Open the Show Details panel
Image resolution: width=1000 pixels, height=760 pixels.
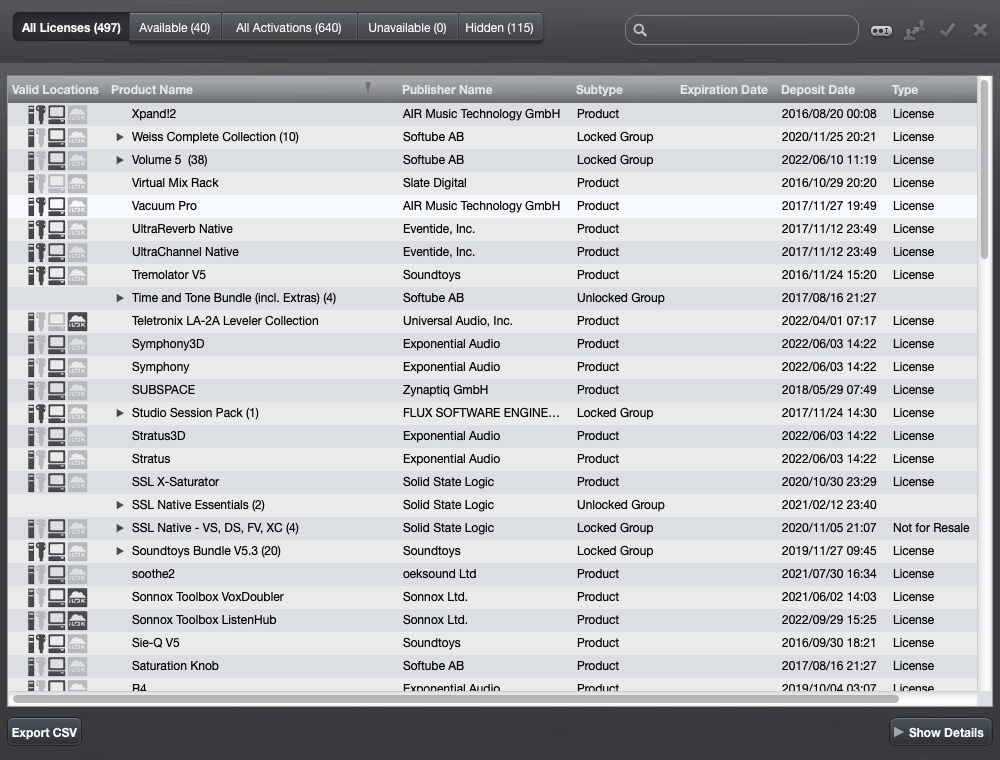(940, 733)
